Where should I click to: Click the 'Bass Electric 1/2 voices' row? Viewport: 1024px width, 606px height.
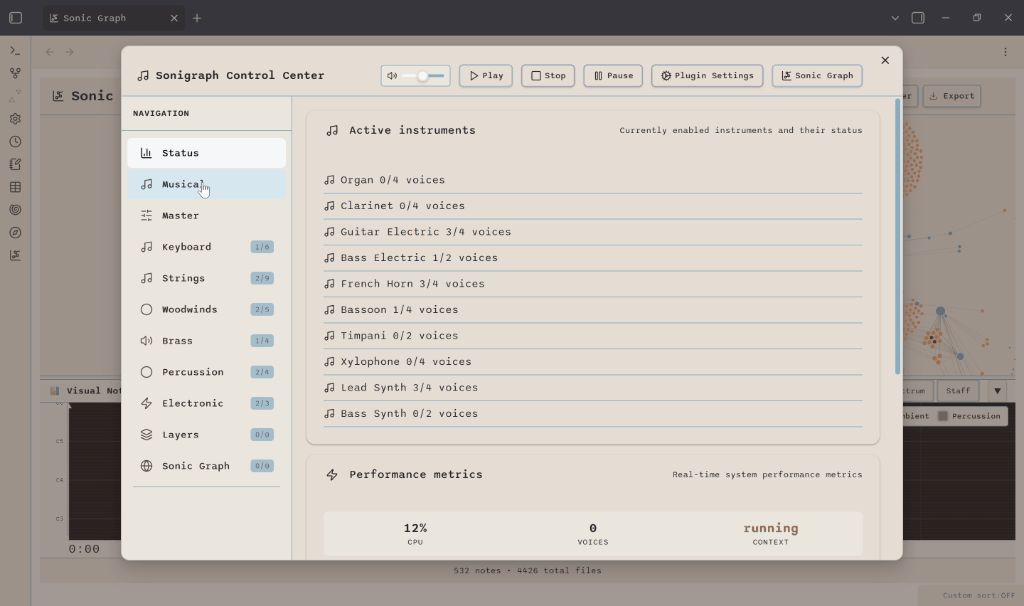[593, 258]
